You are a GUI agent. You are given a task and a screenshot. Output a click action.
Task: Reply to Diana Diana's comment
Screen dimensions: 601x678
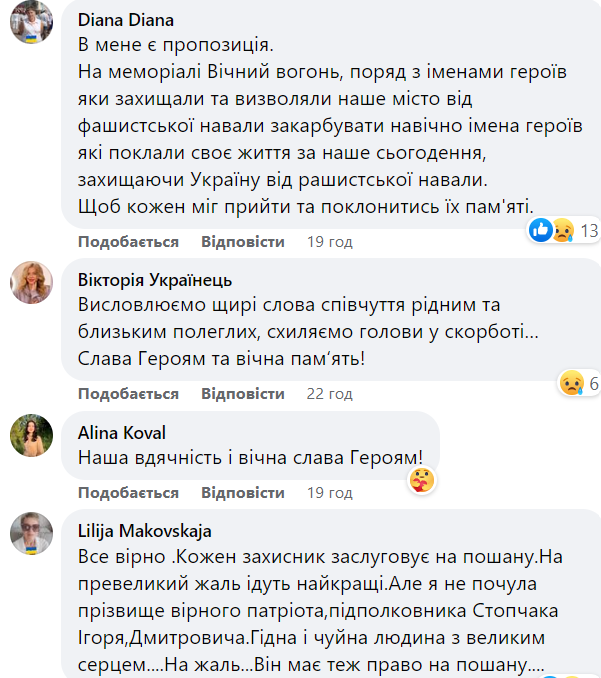pyautogui.click(x=242, y=242)
